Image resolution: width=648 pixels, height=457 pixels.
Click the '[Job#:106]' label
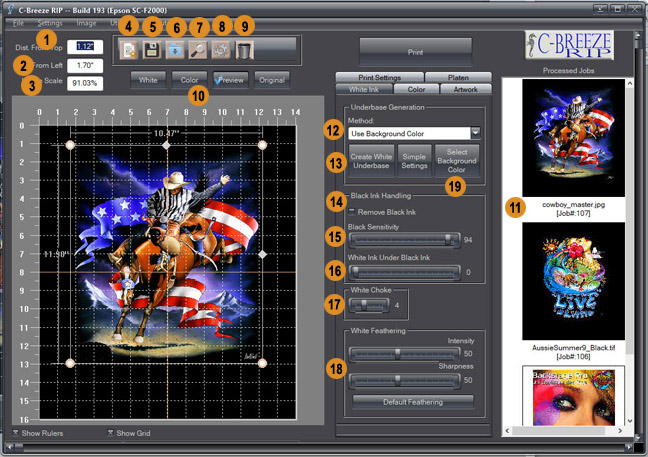[573, 357]
